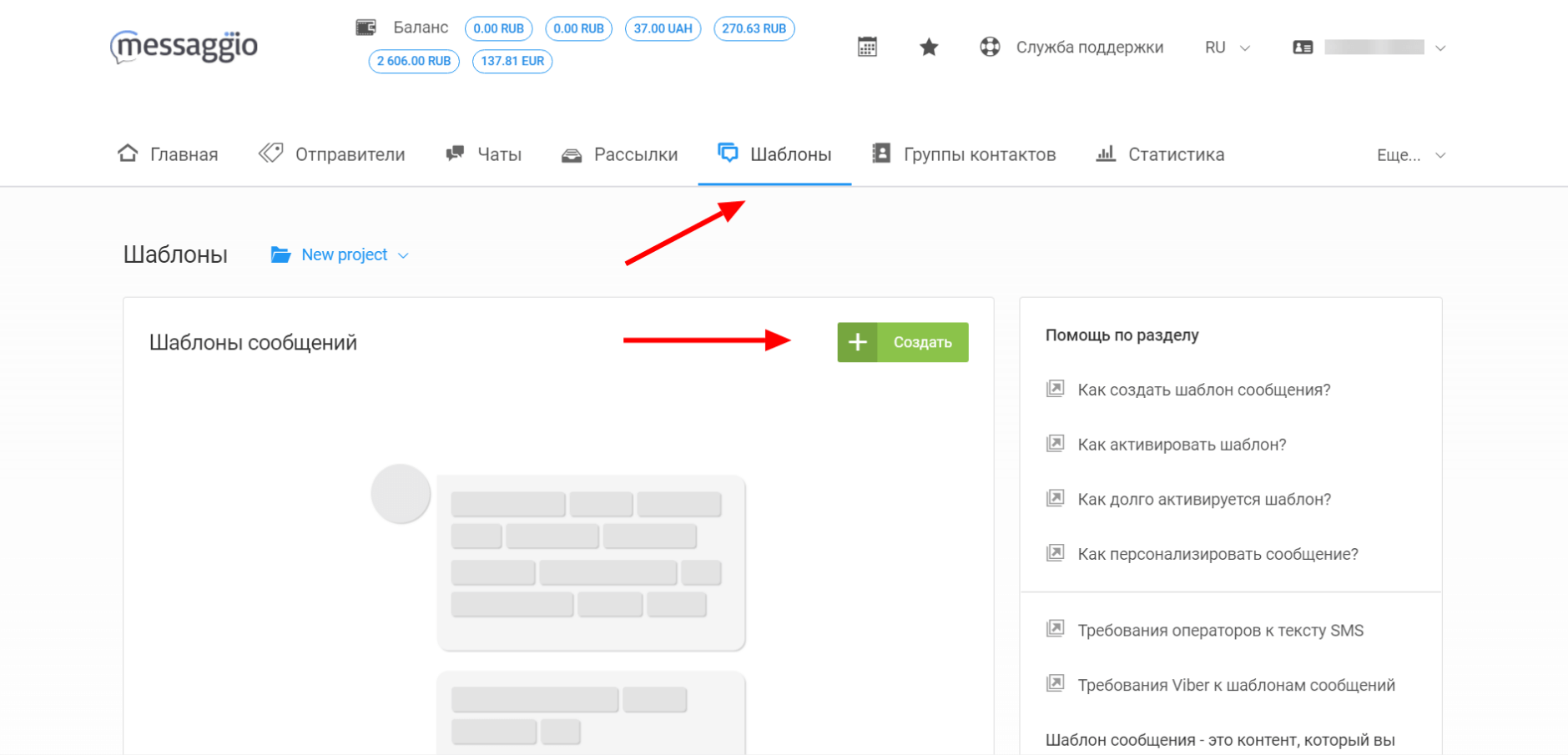This screenshot has width=1568, height=755.
Task: Click the 2 606.00 RUB balance badge
Action: (414, 61)
